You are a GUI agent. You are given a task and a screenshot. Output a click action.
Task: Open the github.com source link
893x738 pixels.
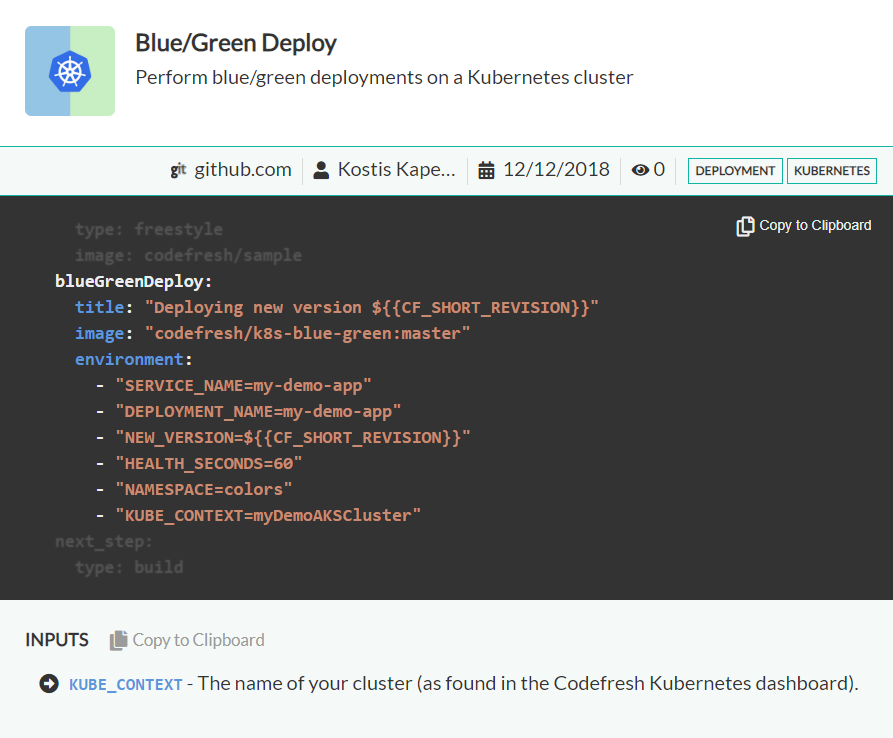243,170
